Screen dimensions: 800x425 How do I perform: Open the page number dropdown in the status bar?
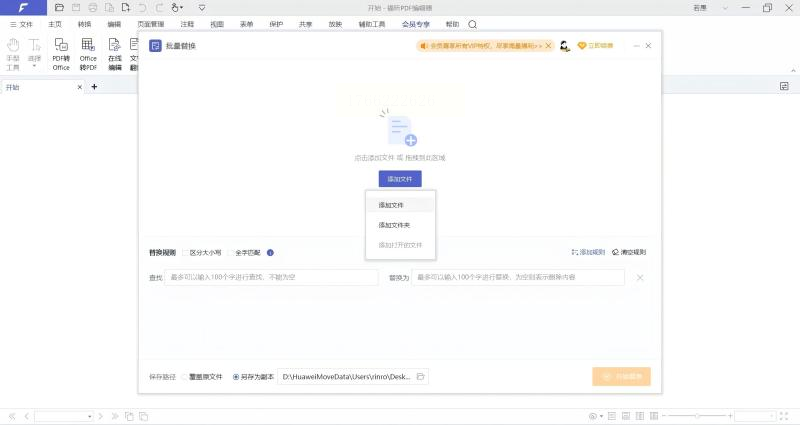coord(89,416)
